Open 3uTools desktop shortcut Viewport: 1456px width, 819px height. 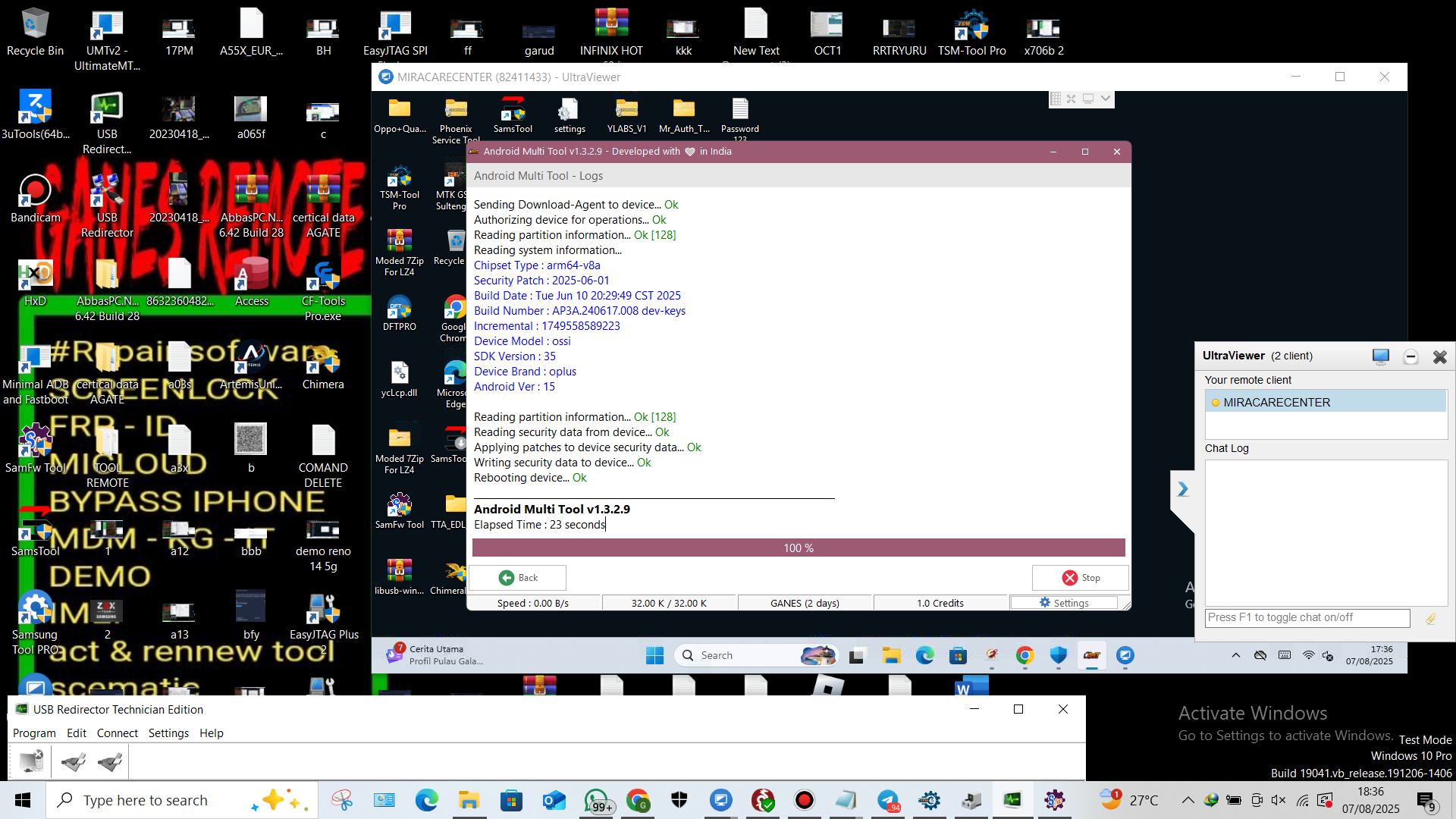[35, 115]
